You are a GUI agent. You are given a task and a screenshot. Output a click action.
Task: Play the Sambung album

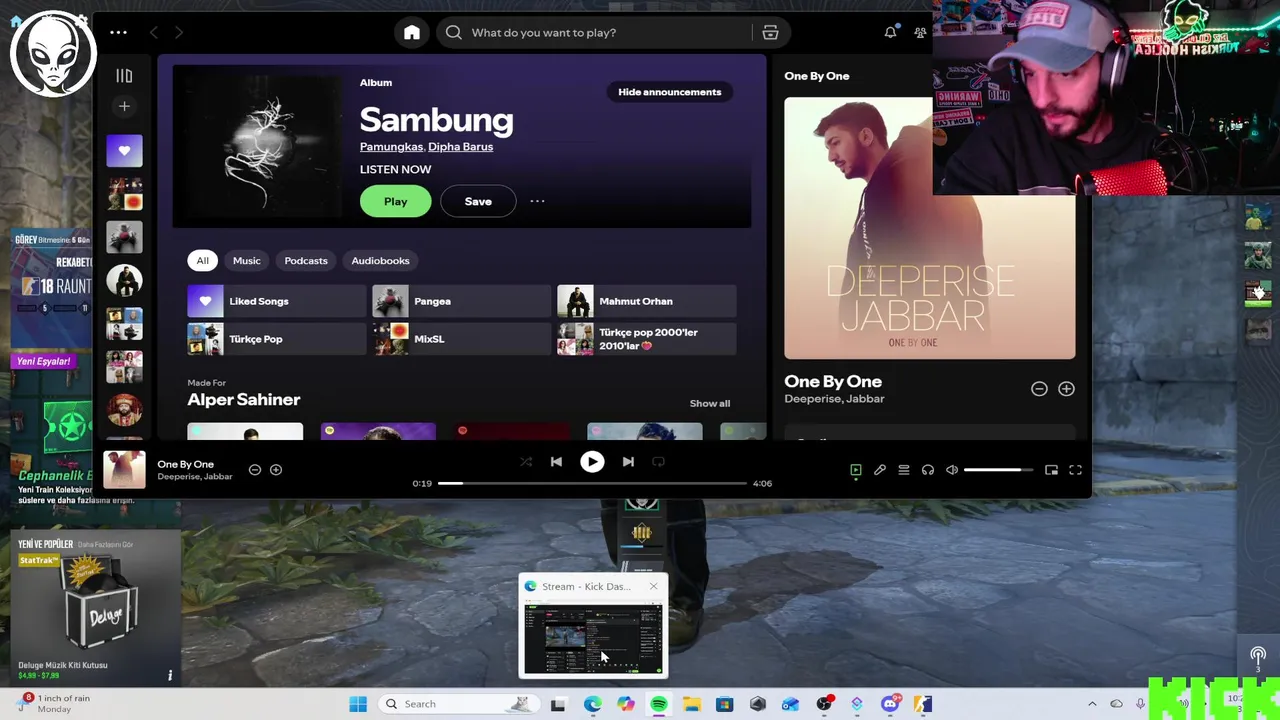coord(396,201)
